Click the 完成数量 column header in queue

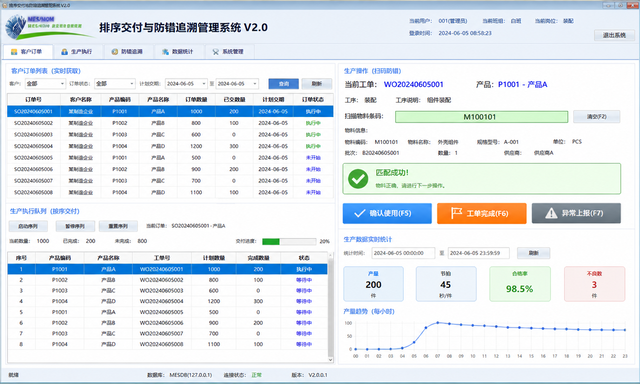pos(258,258)
